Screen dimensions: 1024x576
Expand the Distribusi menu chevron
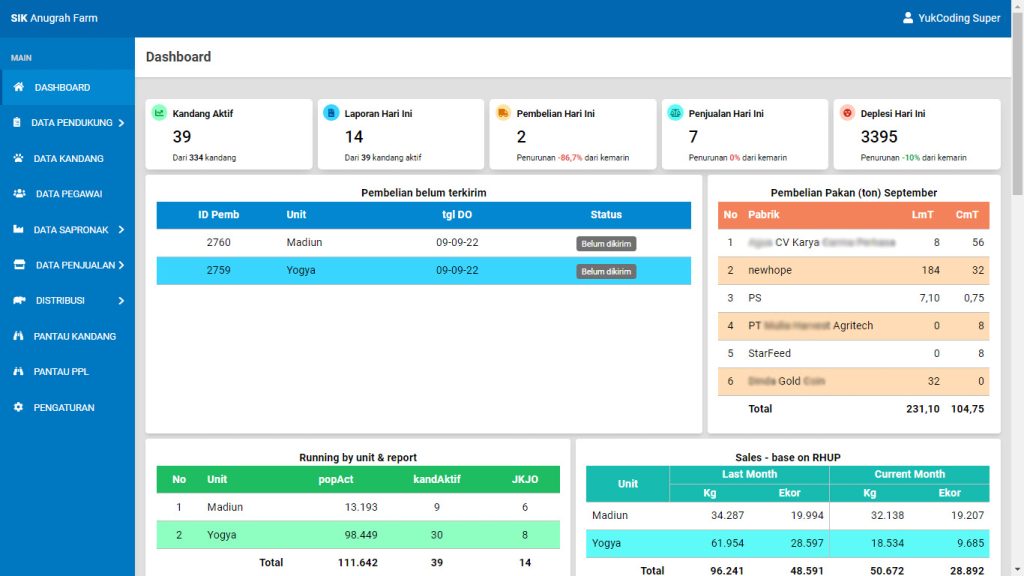(121, 301)
